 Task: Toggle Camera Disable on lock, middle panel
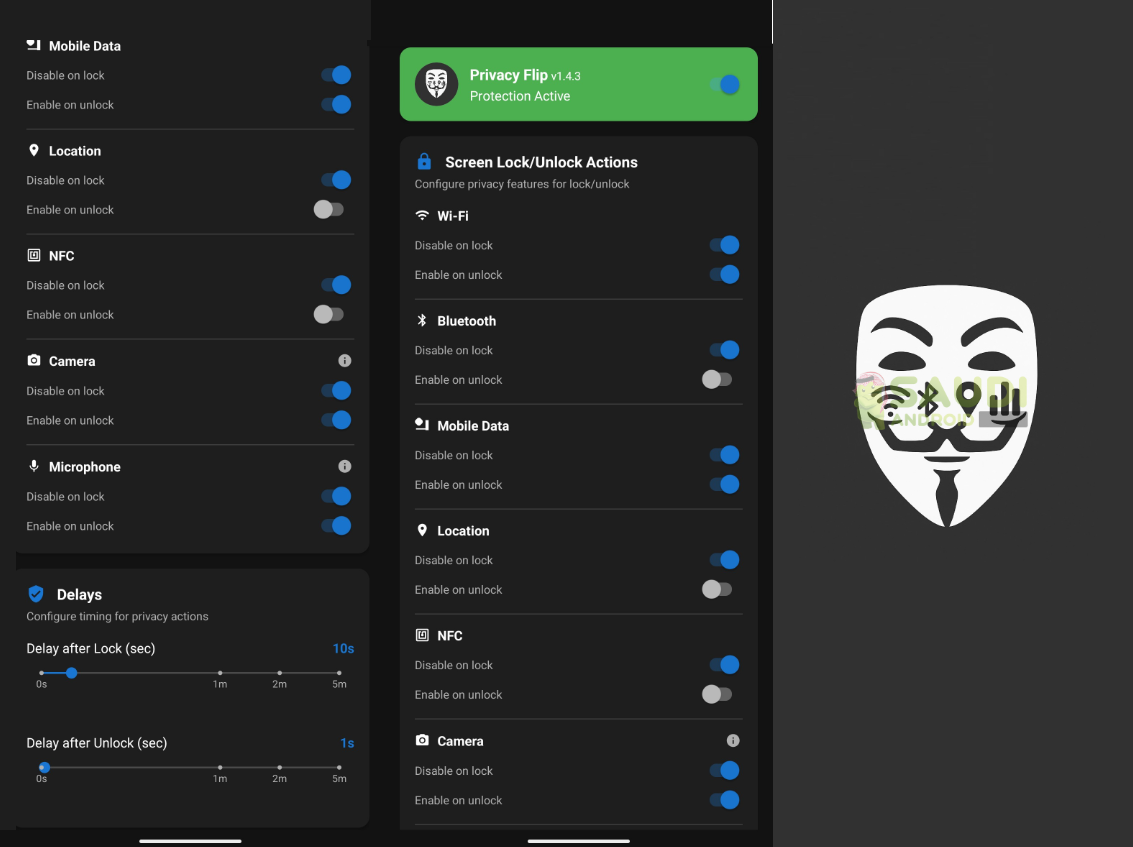(x=725, y=770)
